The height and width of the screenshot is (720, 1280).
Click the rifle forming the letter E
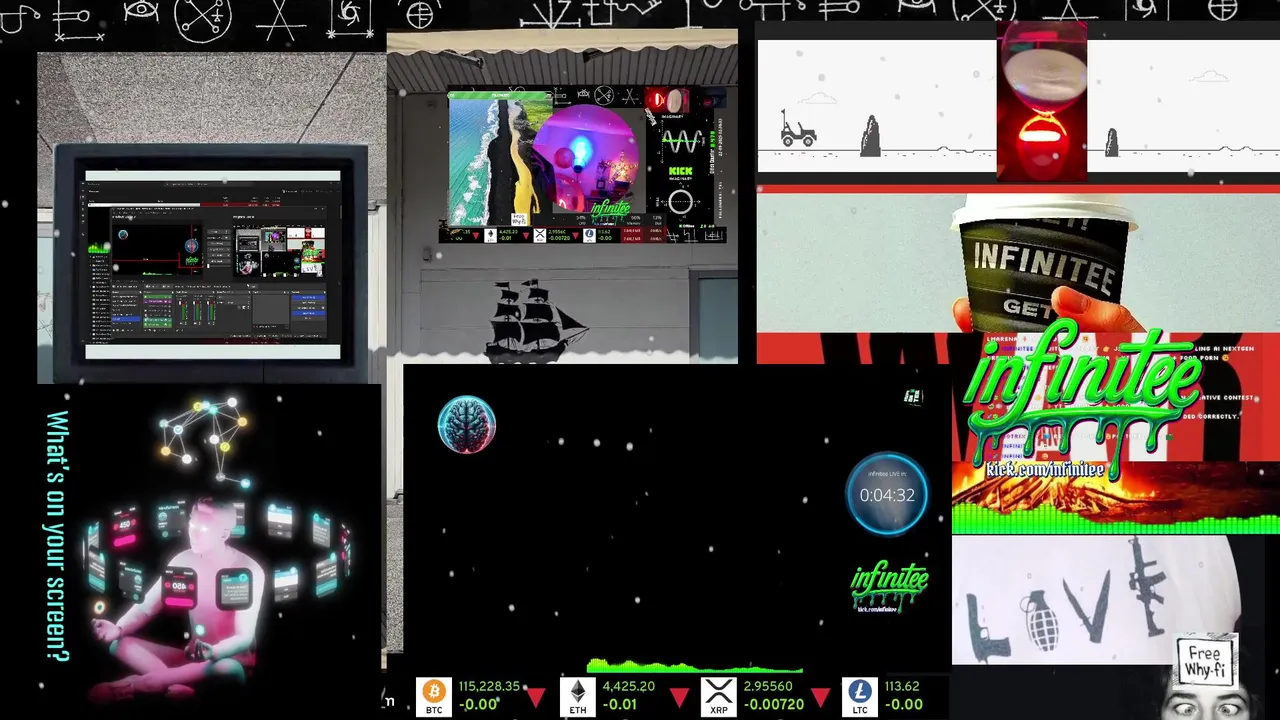tap(1148, 587)
